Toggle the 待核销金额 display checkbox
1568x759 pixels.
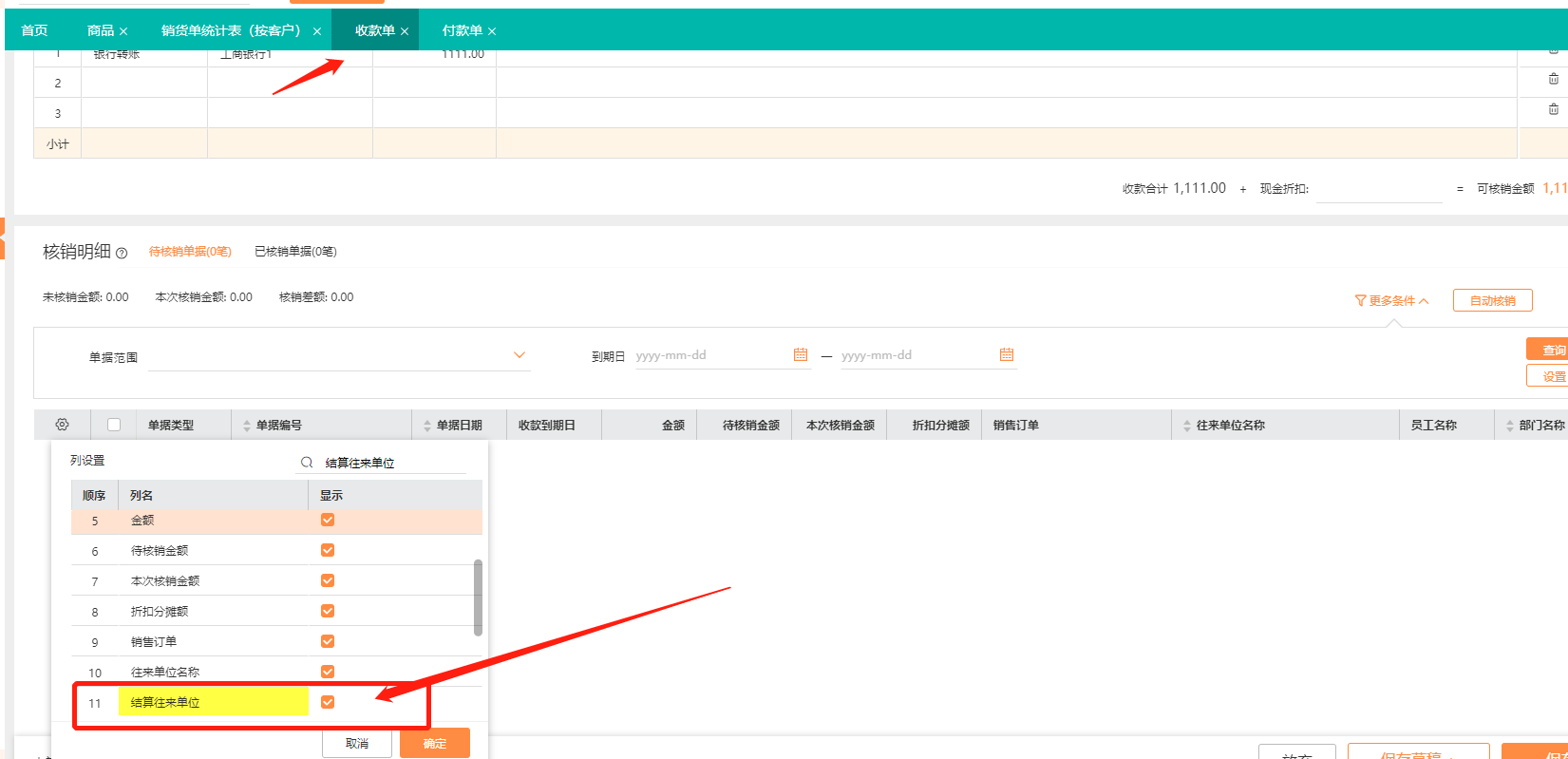(328, 550)
